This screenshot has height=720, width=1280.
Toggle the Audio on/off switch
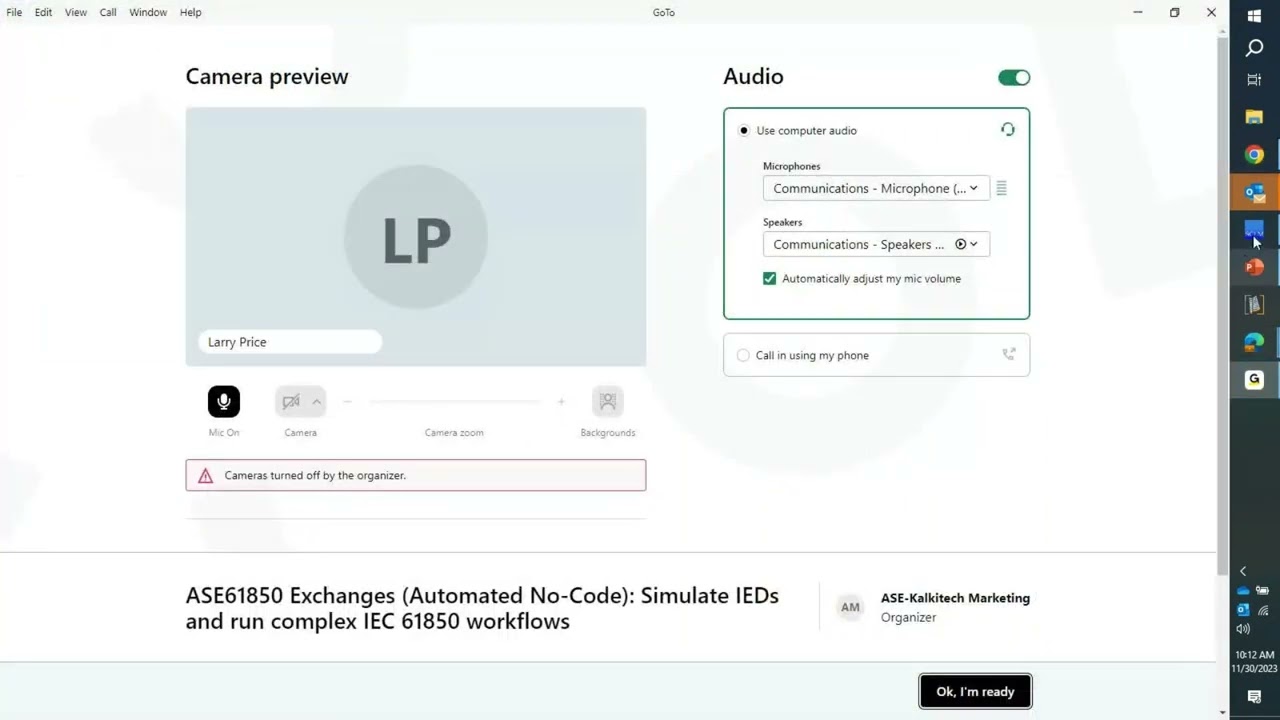tap(1014, 77)
